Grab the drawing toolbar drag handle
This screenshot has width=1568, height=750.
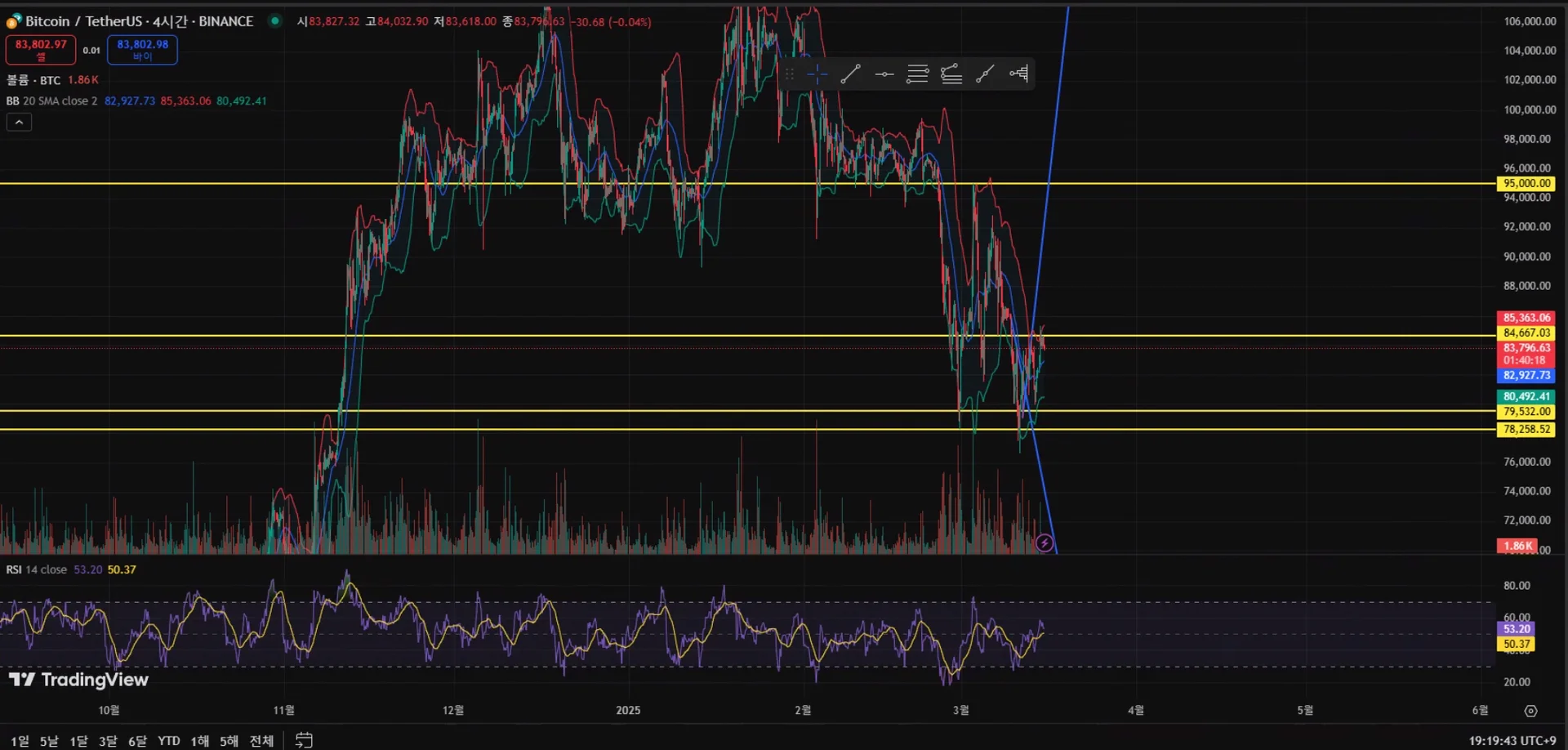click(x=790, y=74)
